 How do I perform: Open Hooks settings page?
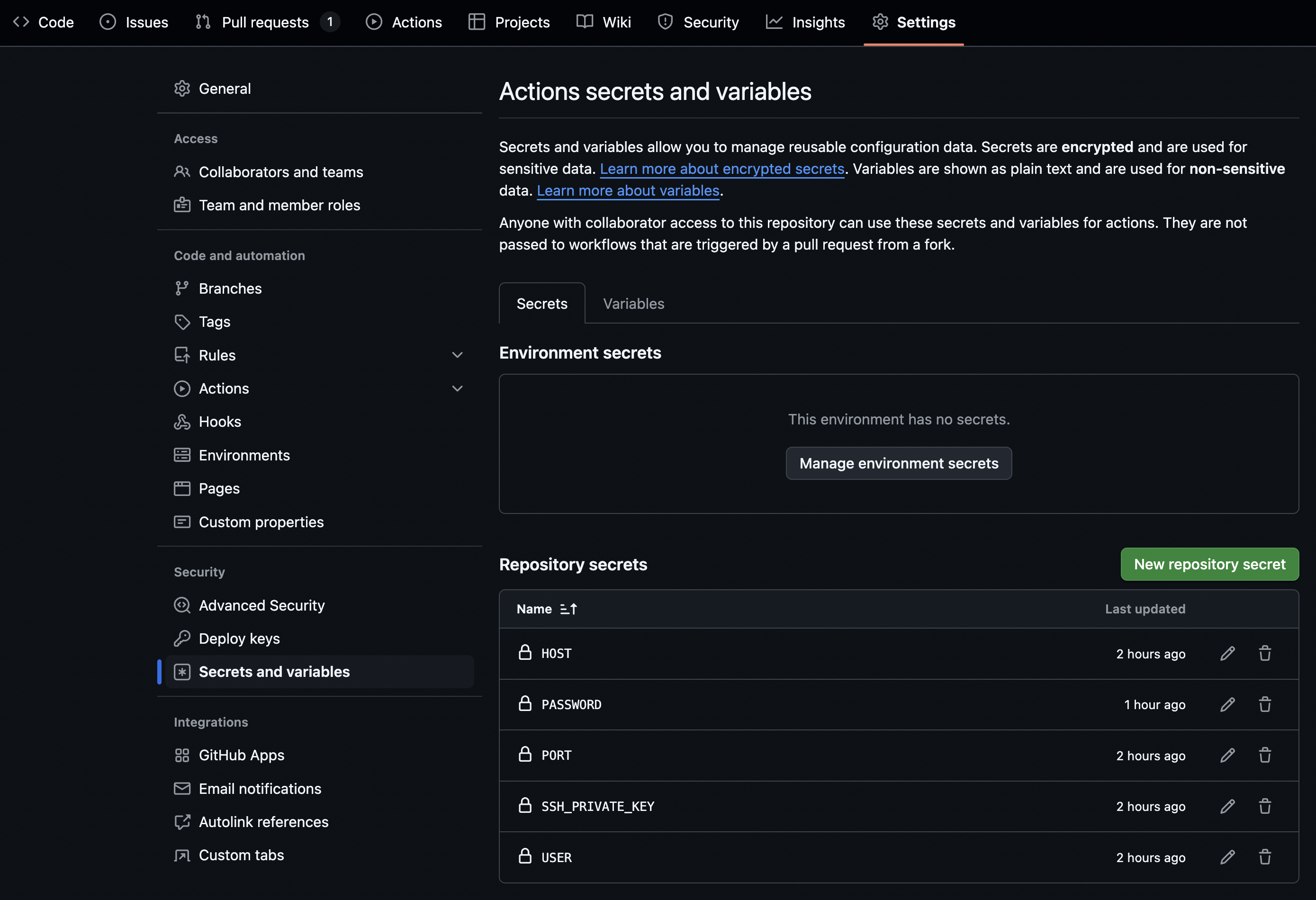(x=220, y=422)
